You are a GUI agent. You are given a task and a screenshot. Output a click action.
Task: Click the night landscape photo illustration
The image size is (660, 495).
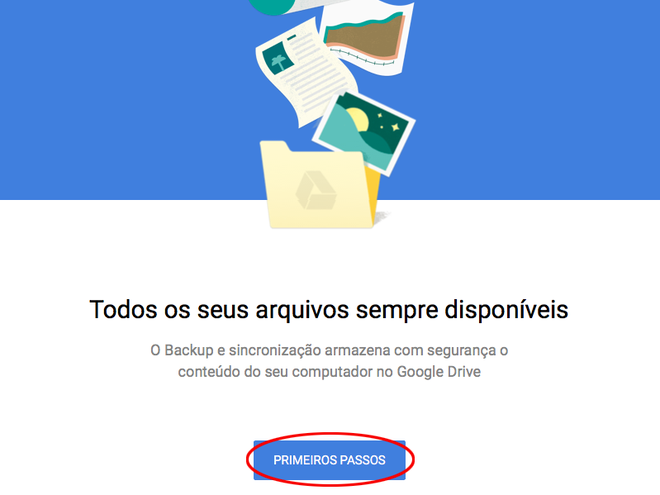pos(364,132)
